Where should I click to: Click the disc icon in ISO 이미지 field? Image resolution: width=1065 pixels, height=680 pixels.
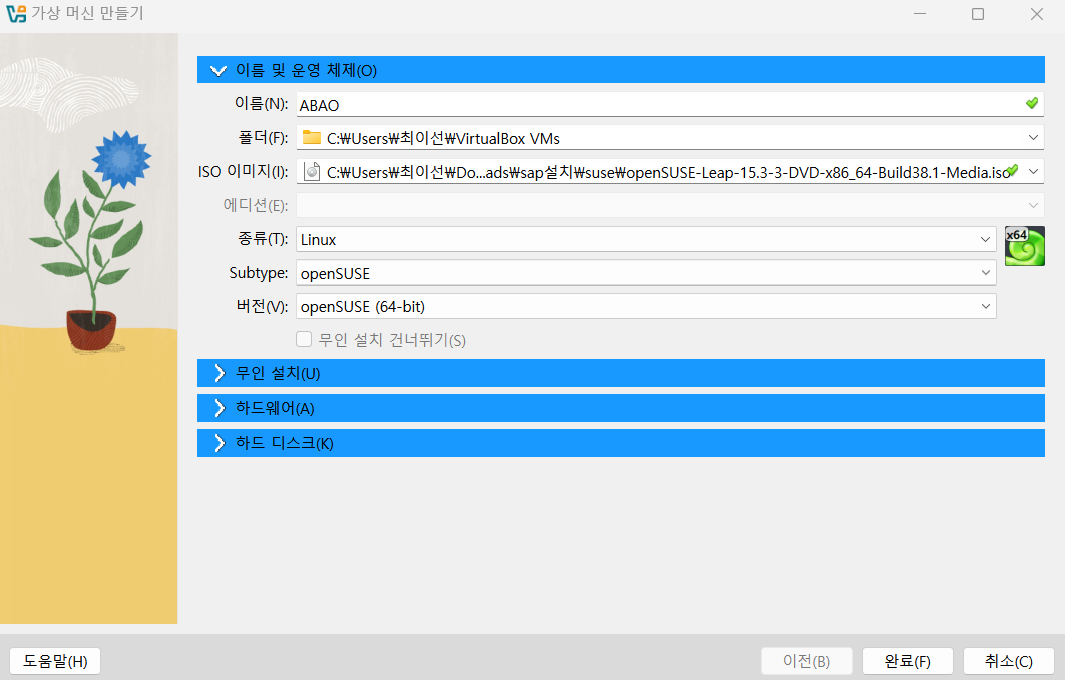(312, 172)
